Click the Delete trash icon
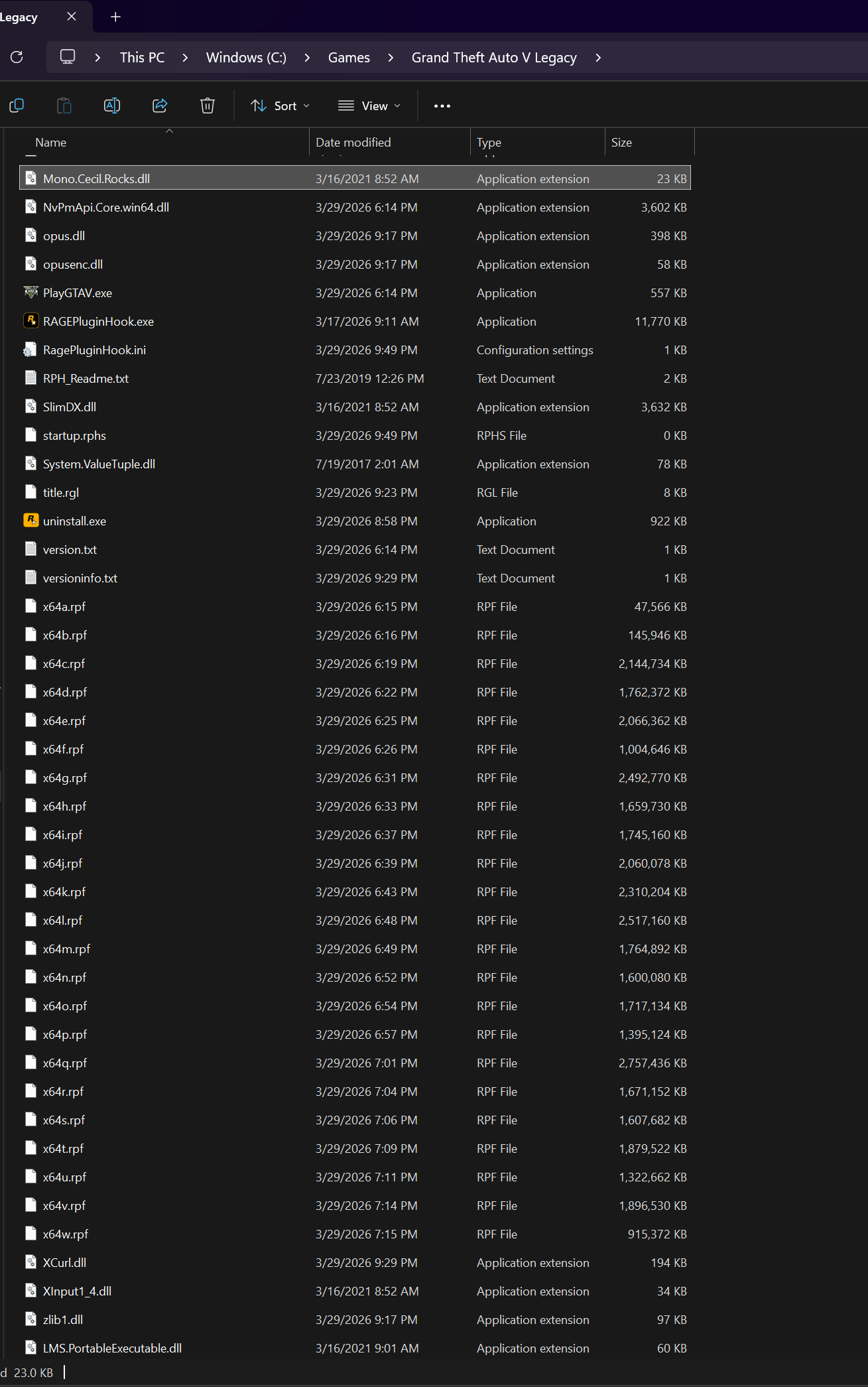 (208, 106)
